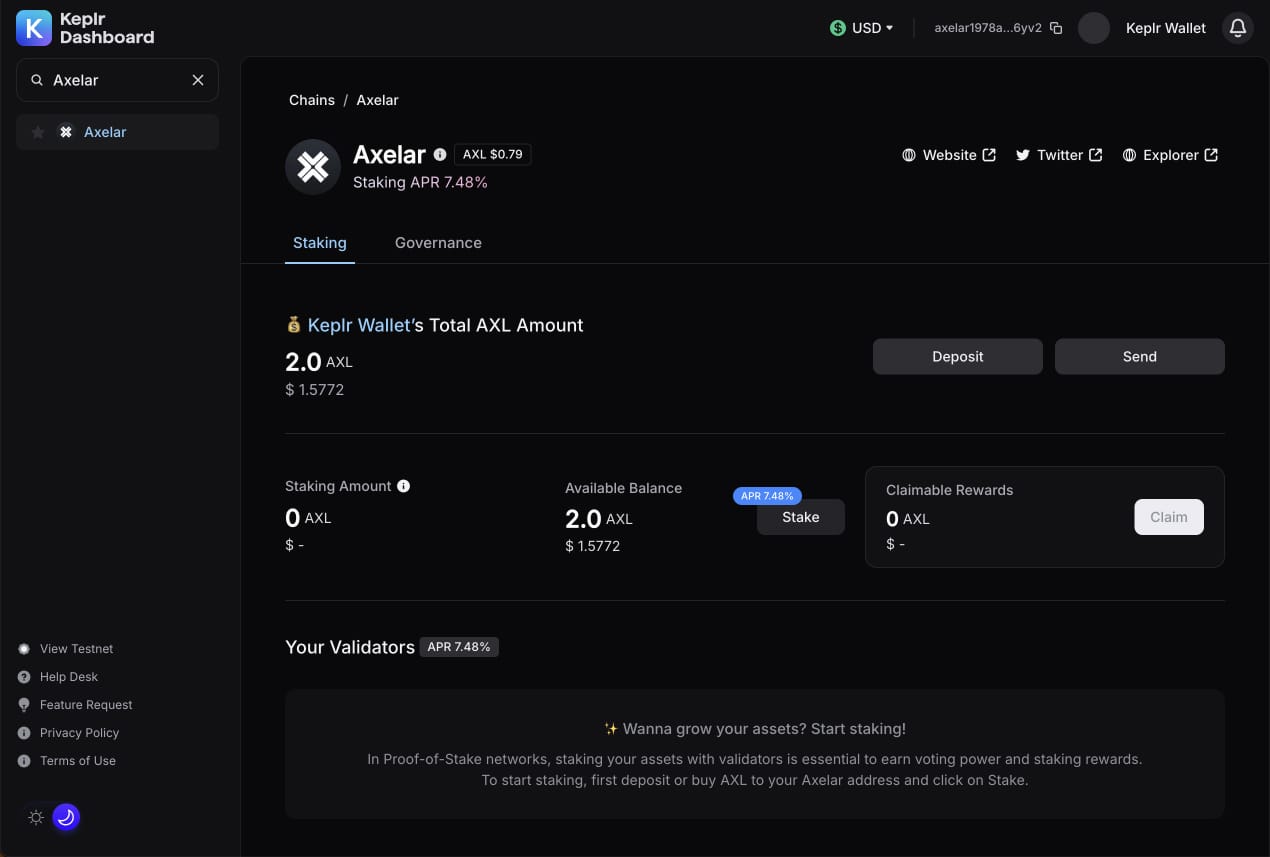Click the Claim rewards button
The height and width of the screenshot is (857, 1270).
click(x=1169, y=517)
